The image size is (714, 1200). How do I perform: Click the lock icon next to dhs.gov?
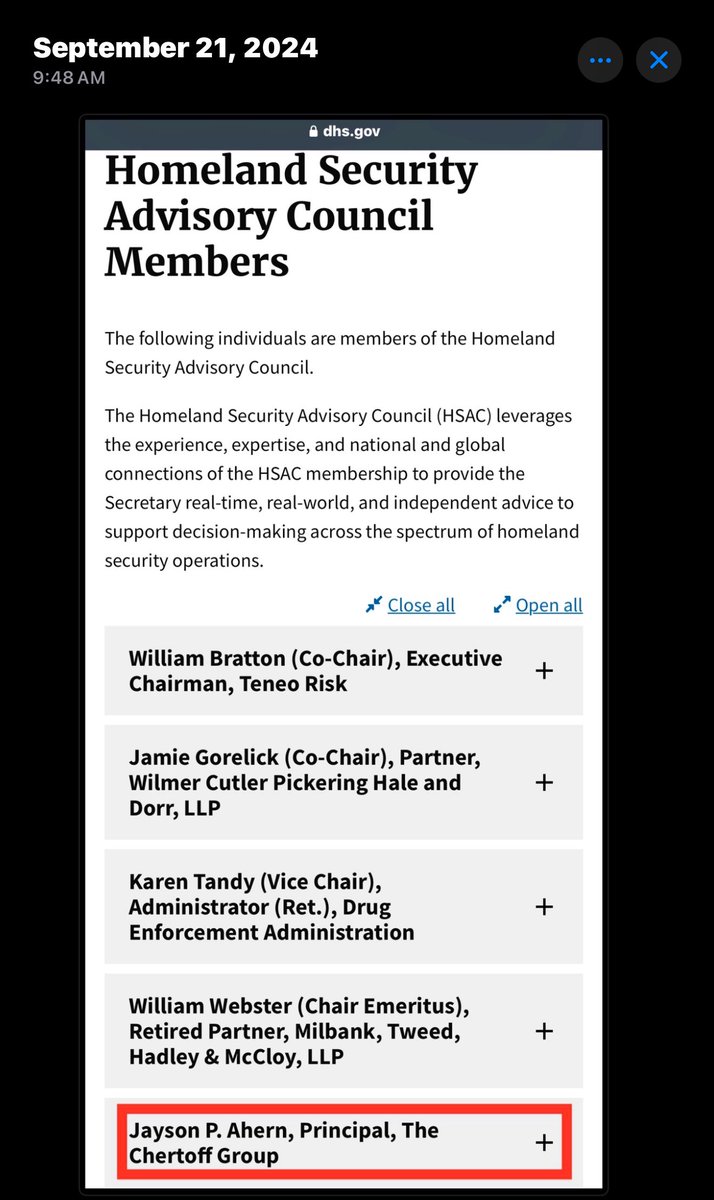(313, 131)
